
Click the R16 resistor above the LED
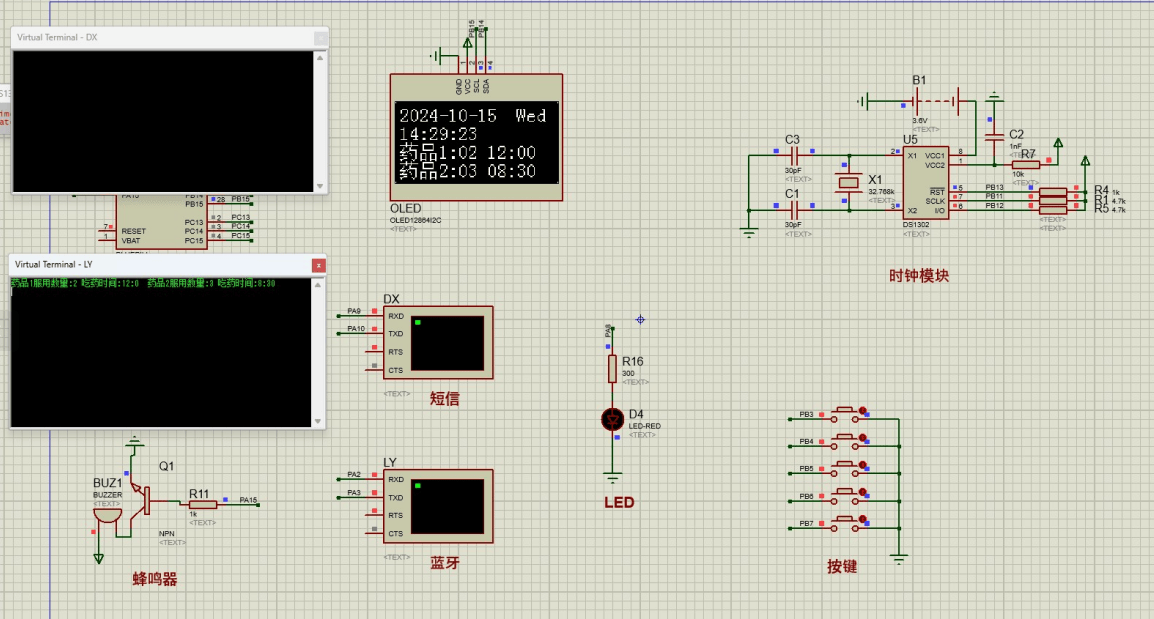(613, 368)
